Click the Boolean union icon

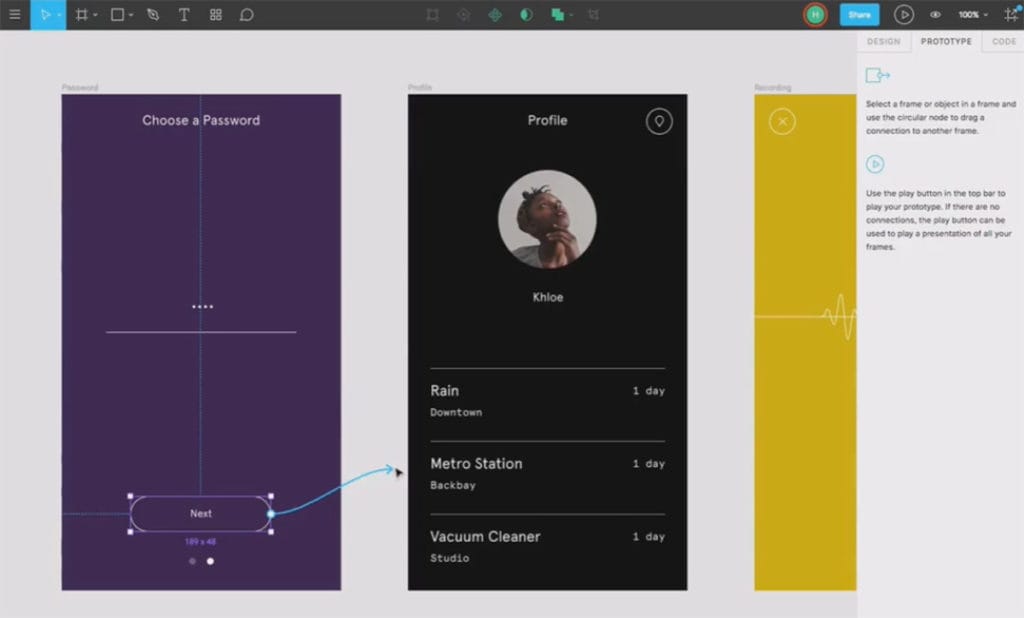coord(558,14)
